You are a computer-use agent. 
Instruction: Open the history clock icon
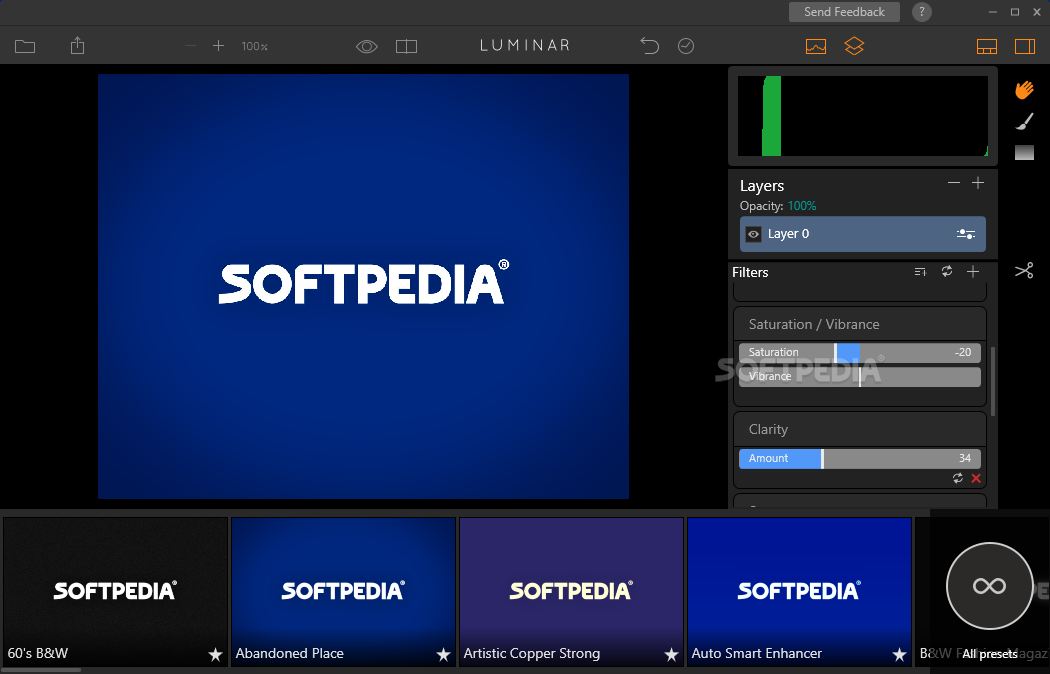[x=686, y=46]
